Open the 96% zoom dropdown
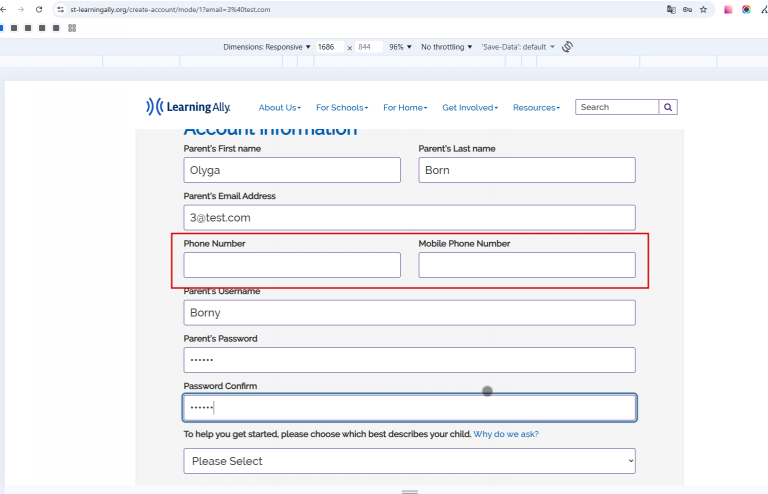 [400, 47]
